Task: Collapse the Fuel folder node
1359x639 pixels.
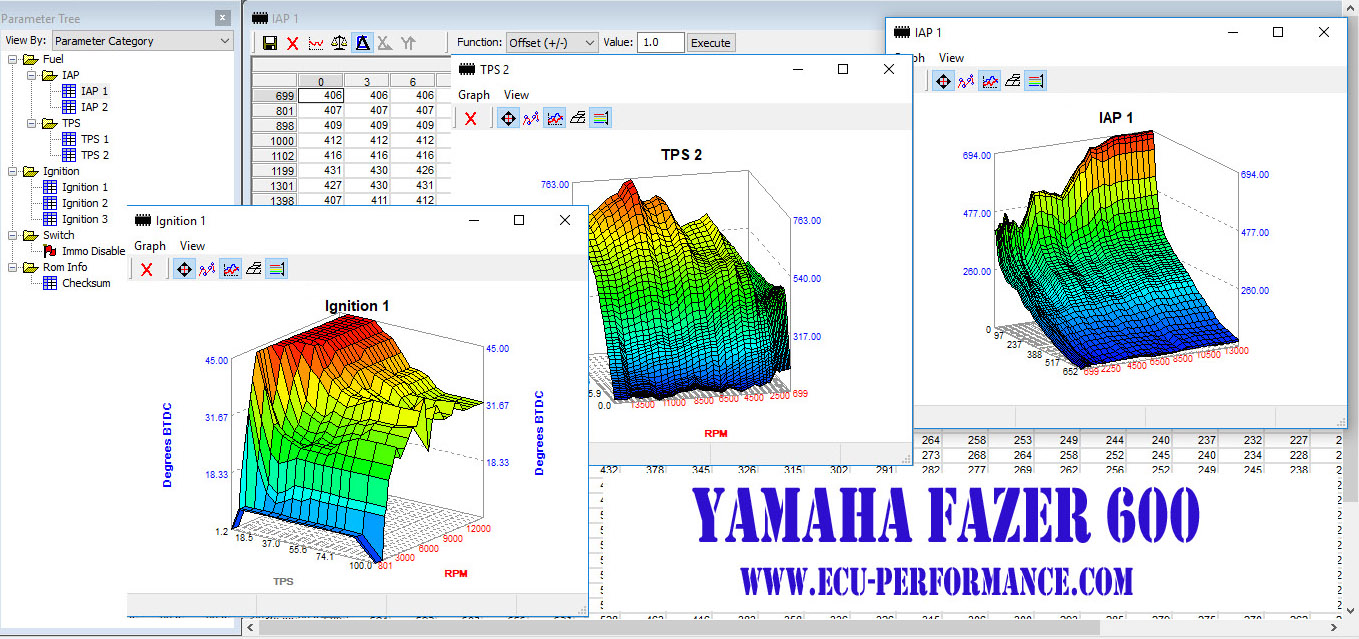Action: pyautogui.click(x=12, y=59)
